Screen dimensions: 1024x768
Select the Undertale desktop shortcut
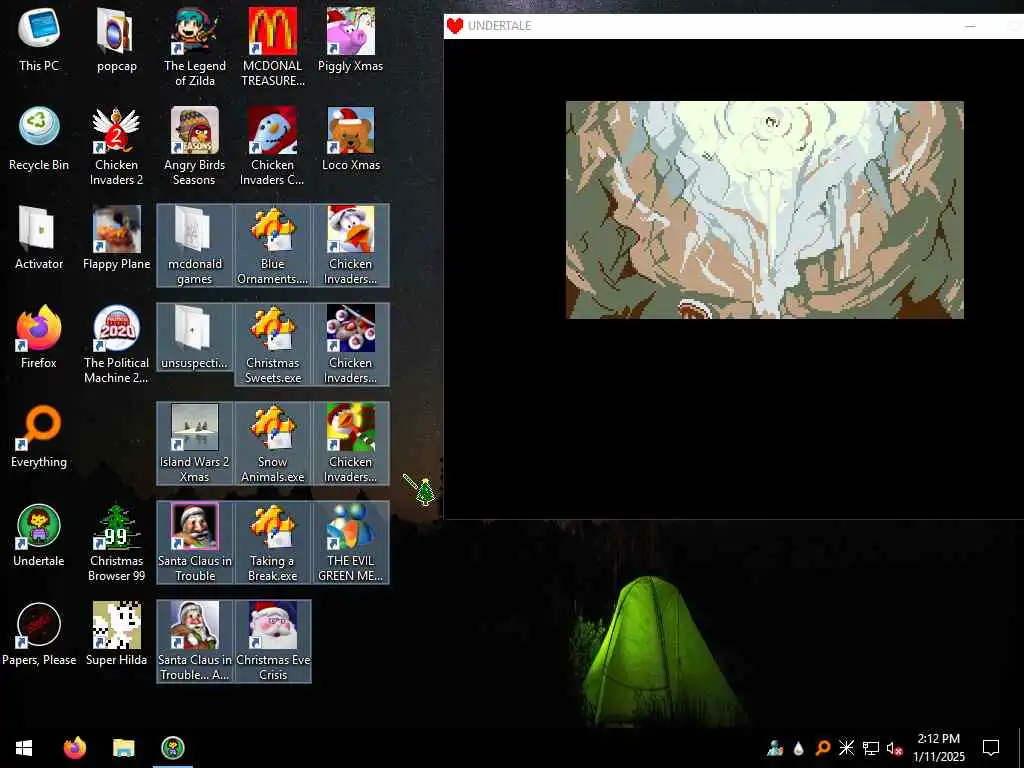[x=39, y=536]
